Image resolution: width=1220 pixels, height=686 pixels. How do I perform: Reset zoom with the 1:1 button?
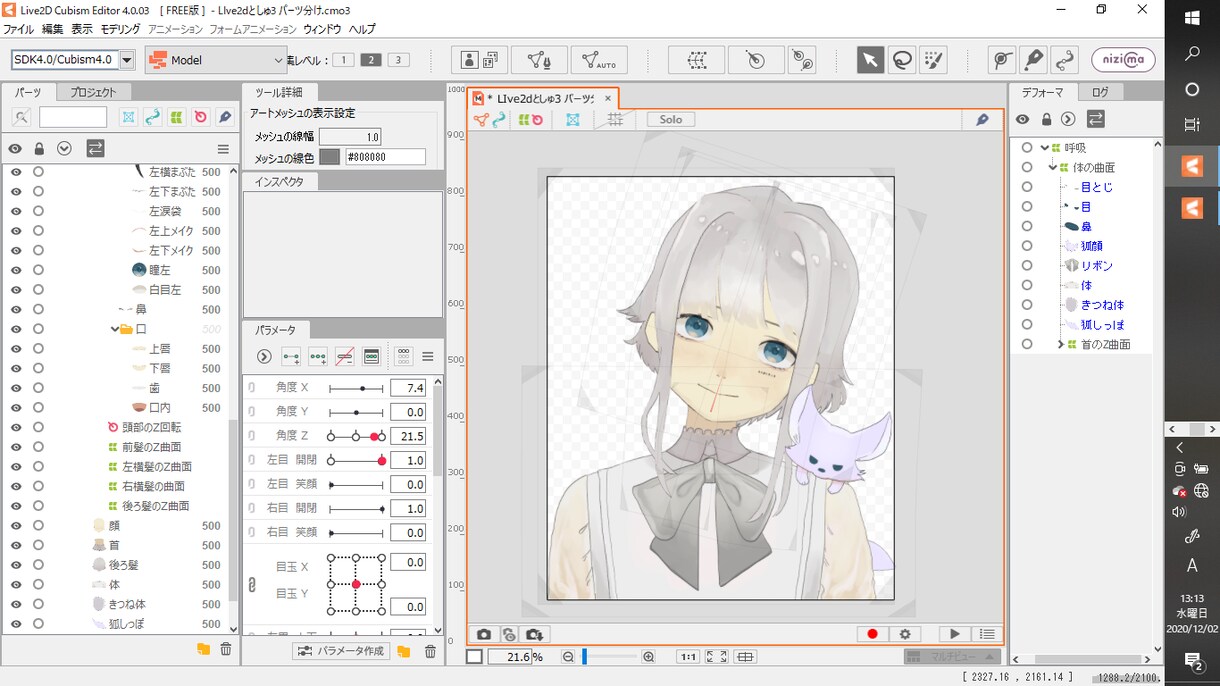(x=688, y=657)
